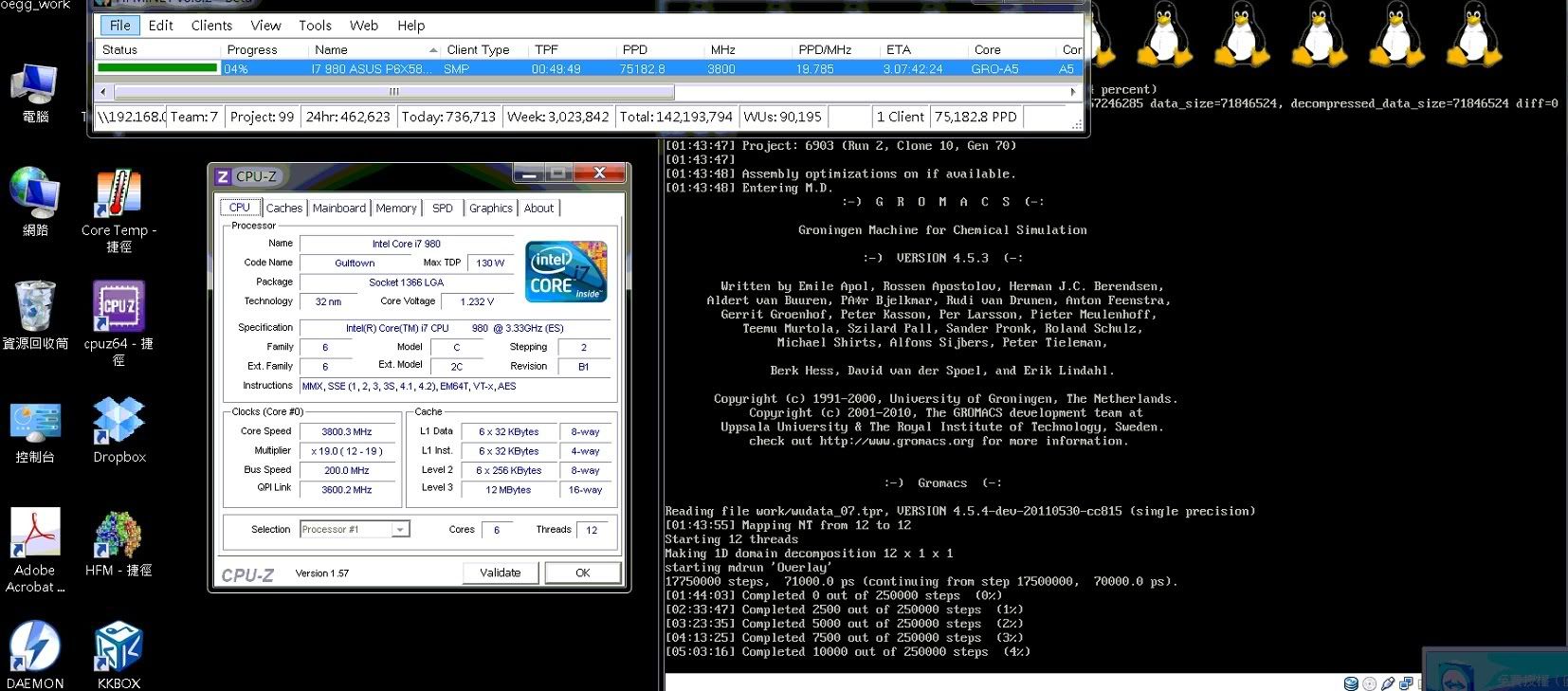
Task: Open the File menu in HFM.NET
Action: click(x=120, y=26)
